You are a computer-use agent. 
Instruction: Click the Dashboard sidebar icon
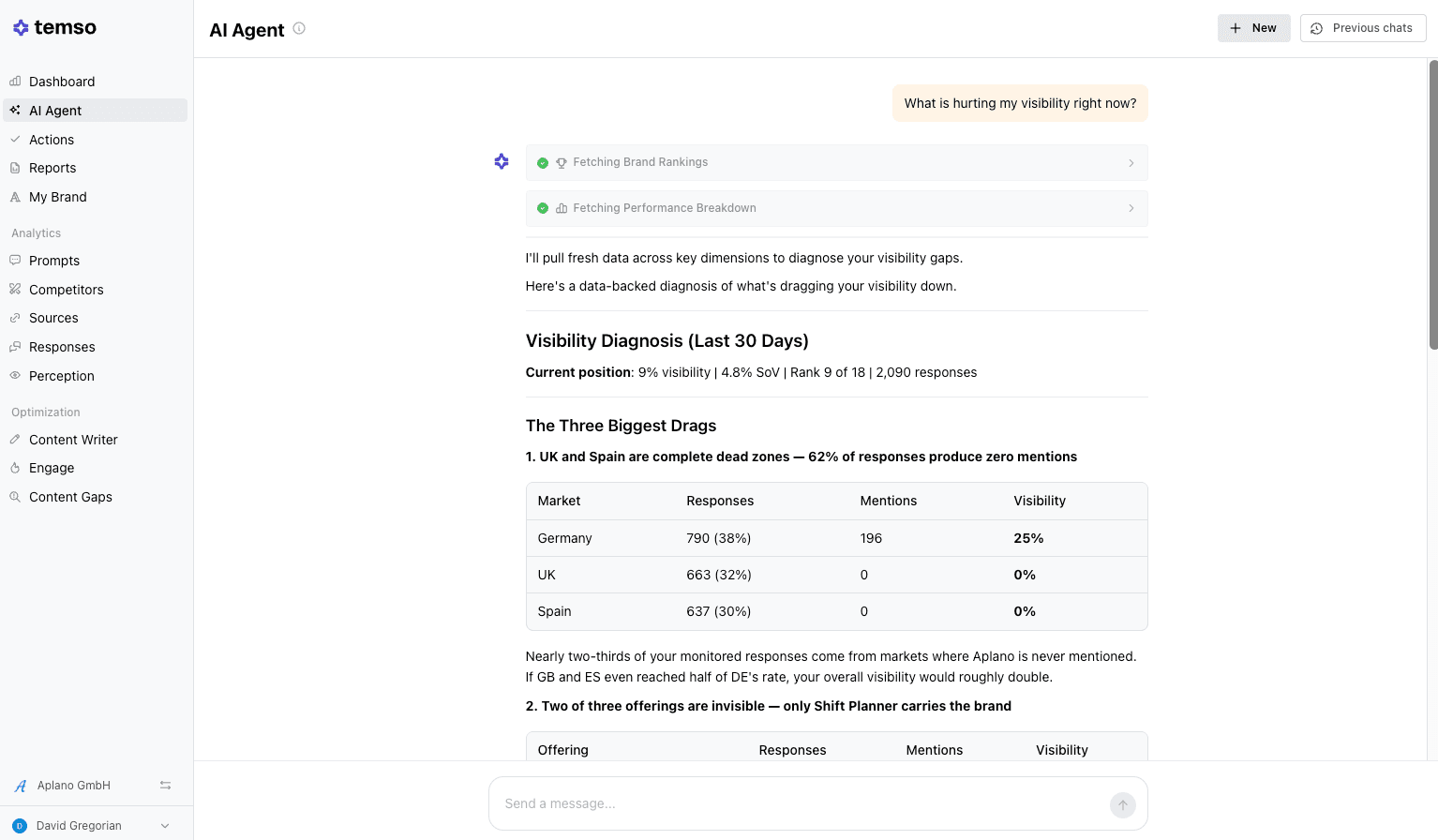point(15,82)
